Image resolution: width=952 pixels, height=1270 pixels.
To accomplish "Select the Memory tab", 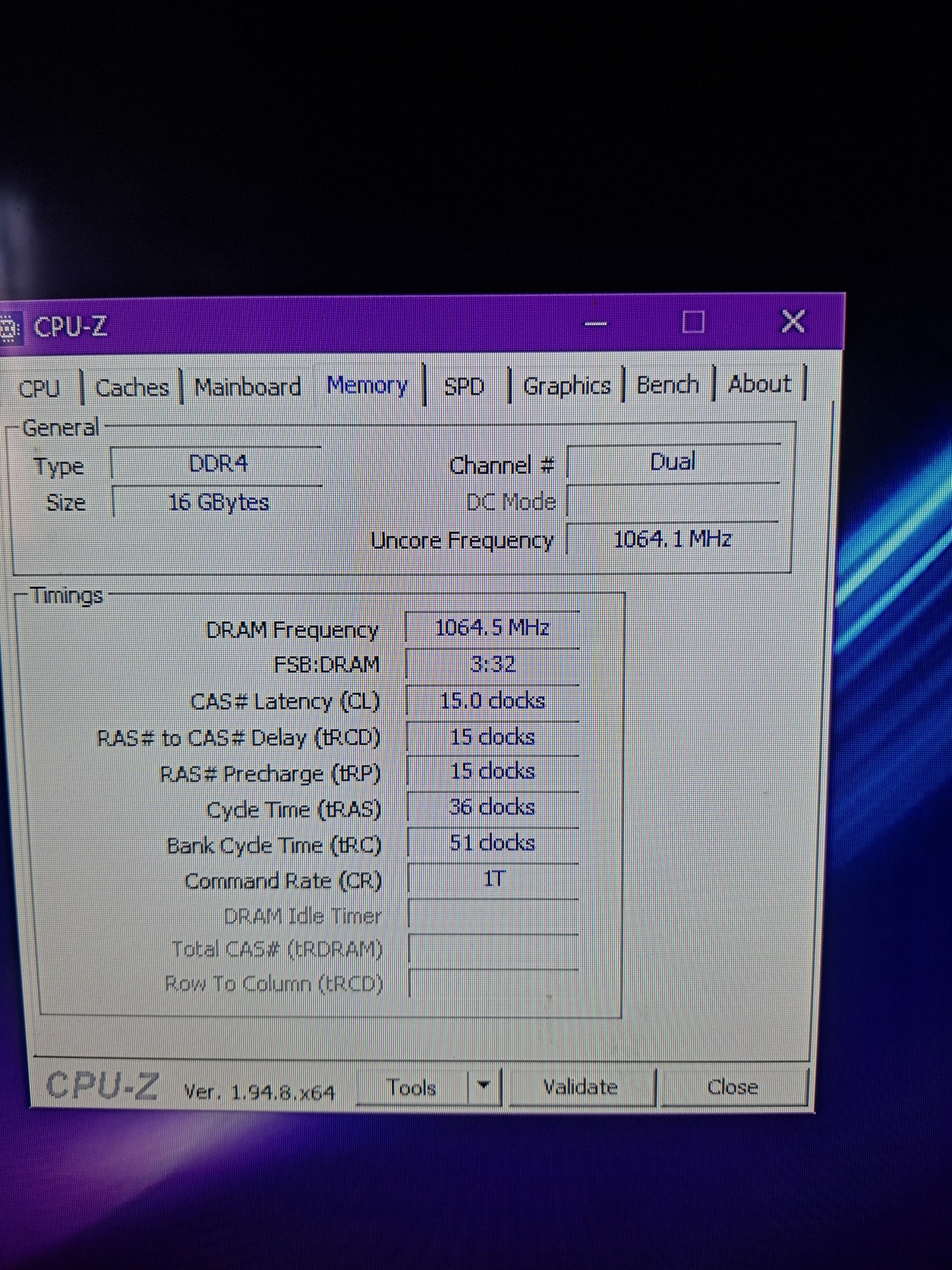I will 367,385.
